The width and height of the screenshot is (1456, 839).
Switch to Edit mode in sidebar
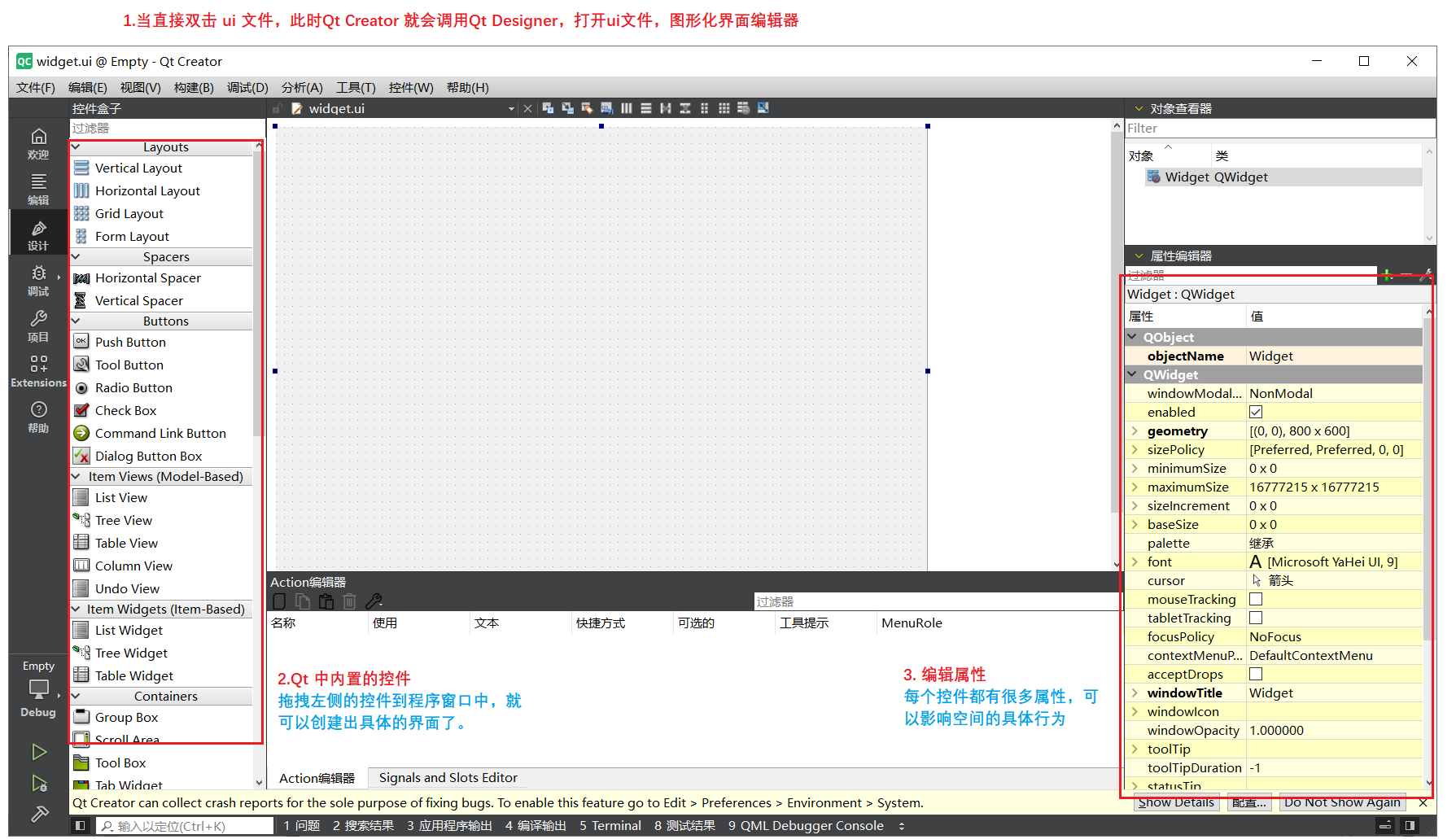pyautogui.click(x=38, y=189)
